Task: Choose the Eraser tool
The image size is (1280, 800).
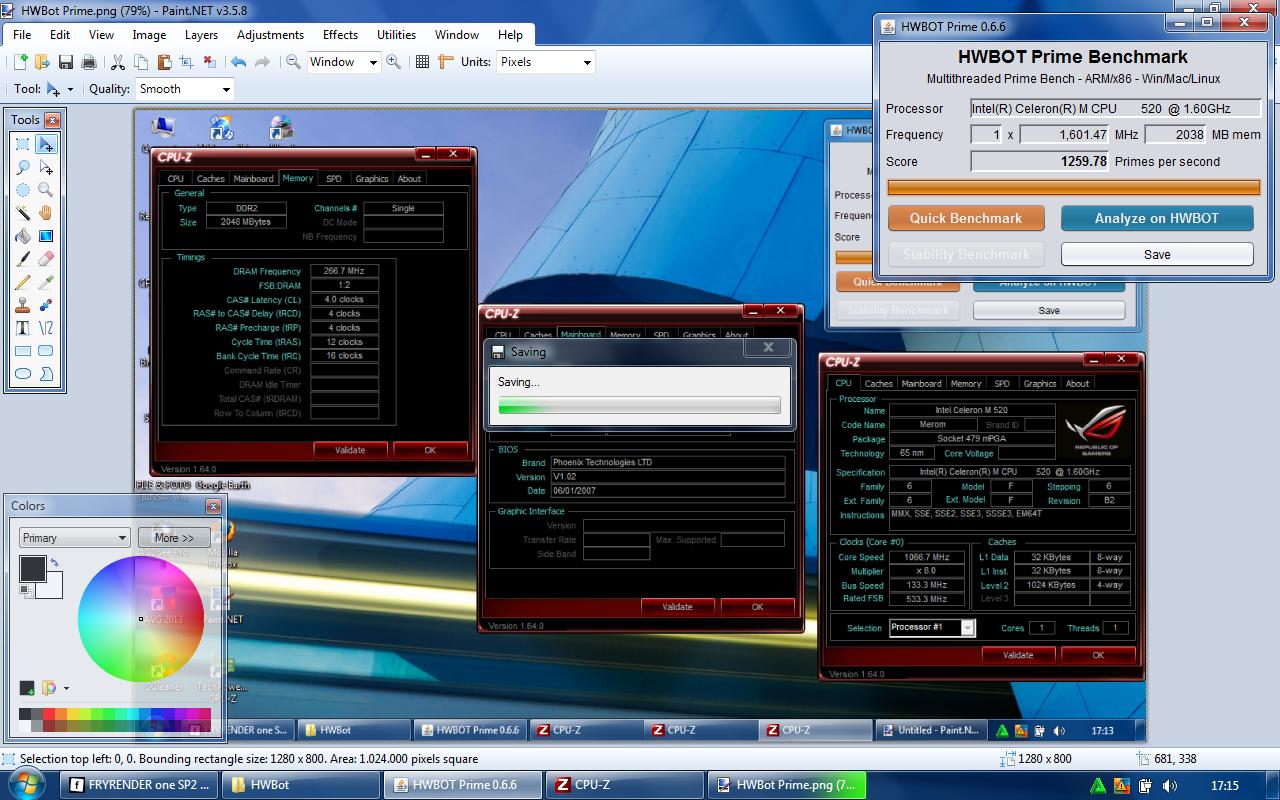Action: click(x=46, y=259)
